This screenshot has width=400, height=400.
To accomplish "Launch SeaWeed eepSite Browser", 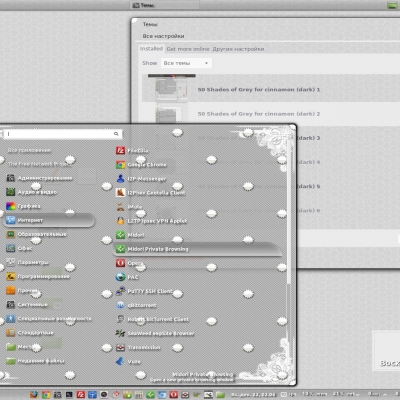I will tap(155, 333).
